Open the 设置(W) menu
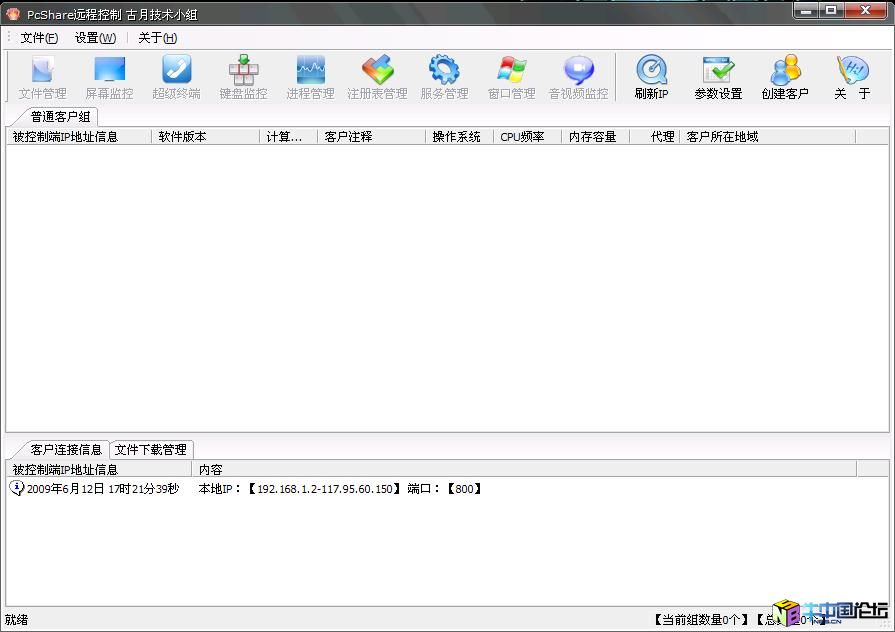 coord(95,38)
